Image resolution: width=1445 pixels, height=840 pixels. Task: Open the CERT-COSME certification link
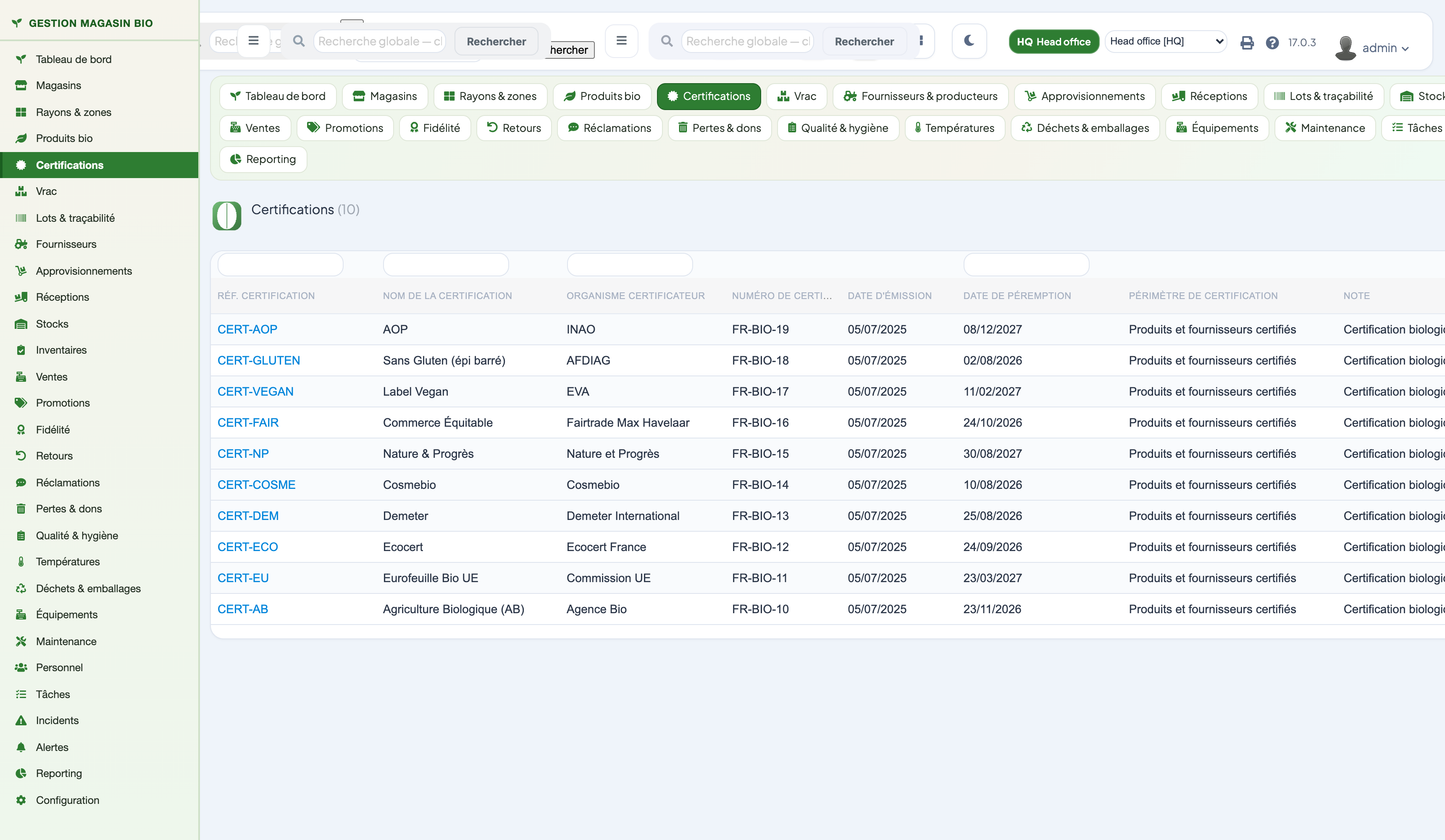click(x=257, y=485)
